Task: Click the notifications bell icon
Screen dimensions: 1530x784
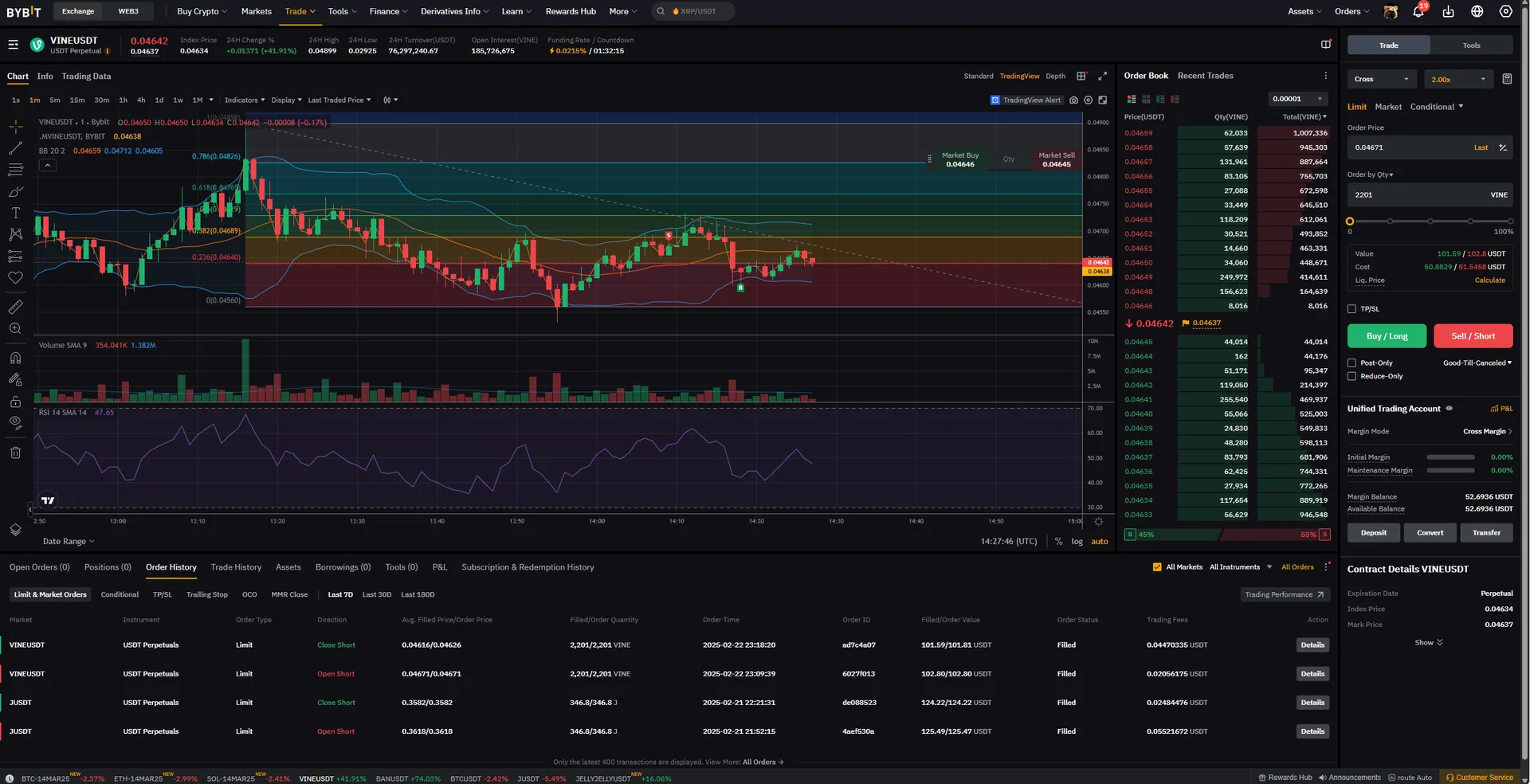Action: click(1418, 12)
